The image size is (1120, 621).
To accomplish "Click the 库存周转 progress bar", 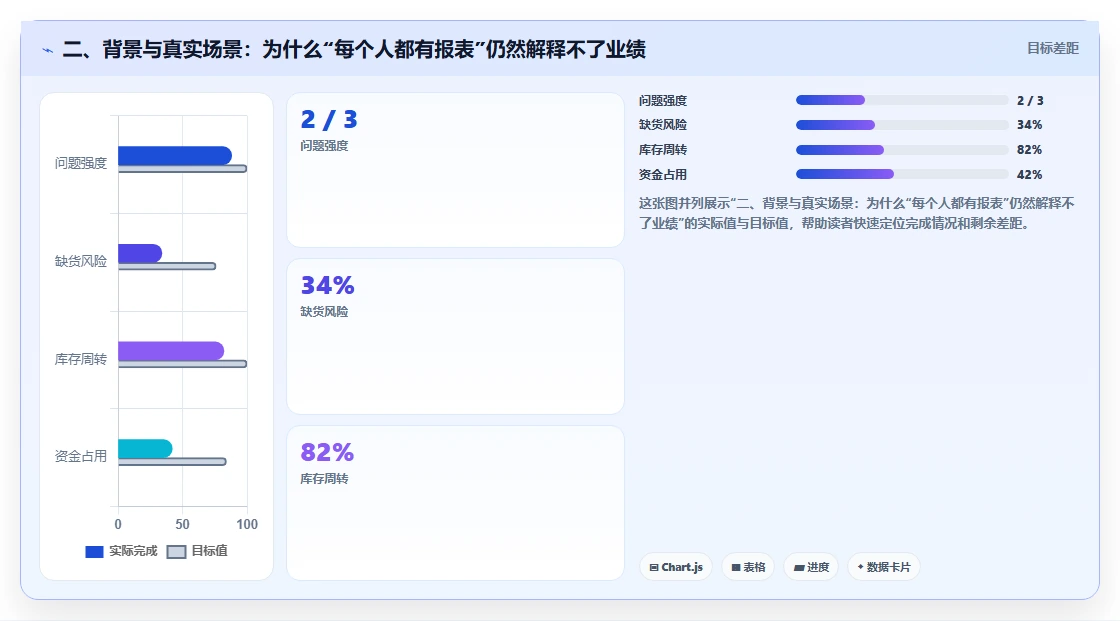I will click(x=901, y=150).
